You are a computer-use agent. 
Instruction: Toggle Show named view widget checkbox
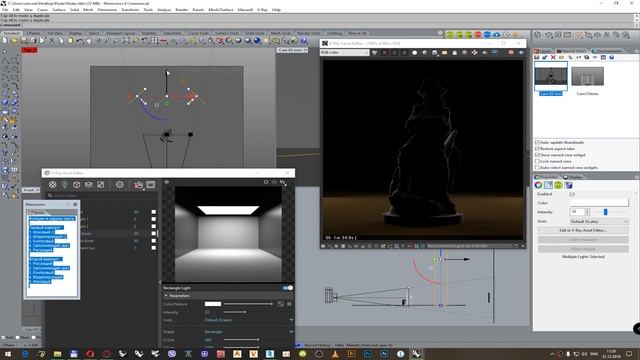pos(537,155)
